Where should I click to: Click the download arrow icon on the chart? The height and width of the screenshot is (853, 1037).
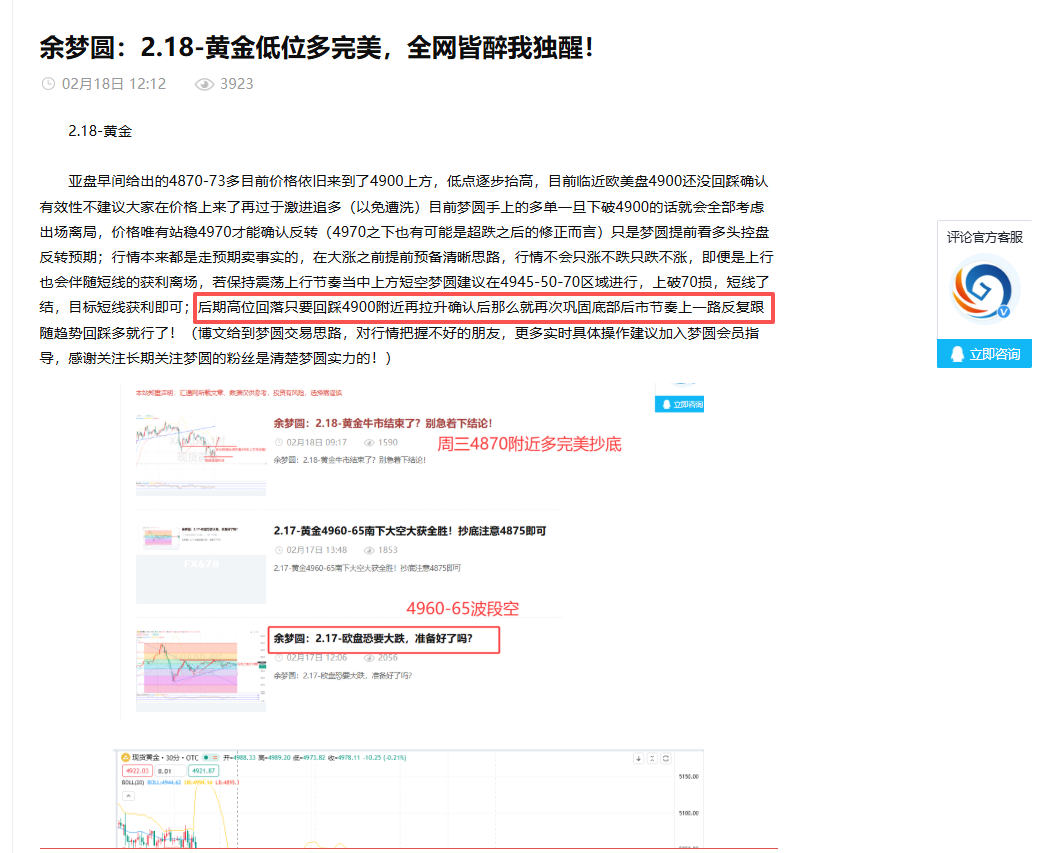(x=638, y=758)
